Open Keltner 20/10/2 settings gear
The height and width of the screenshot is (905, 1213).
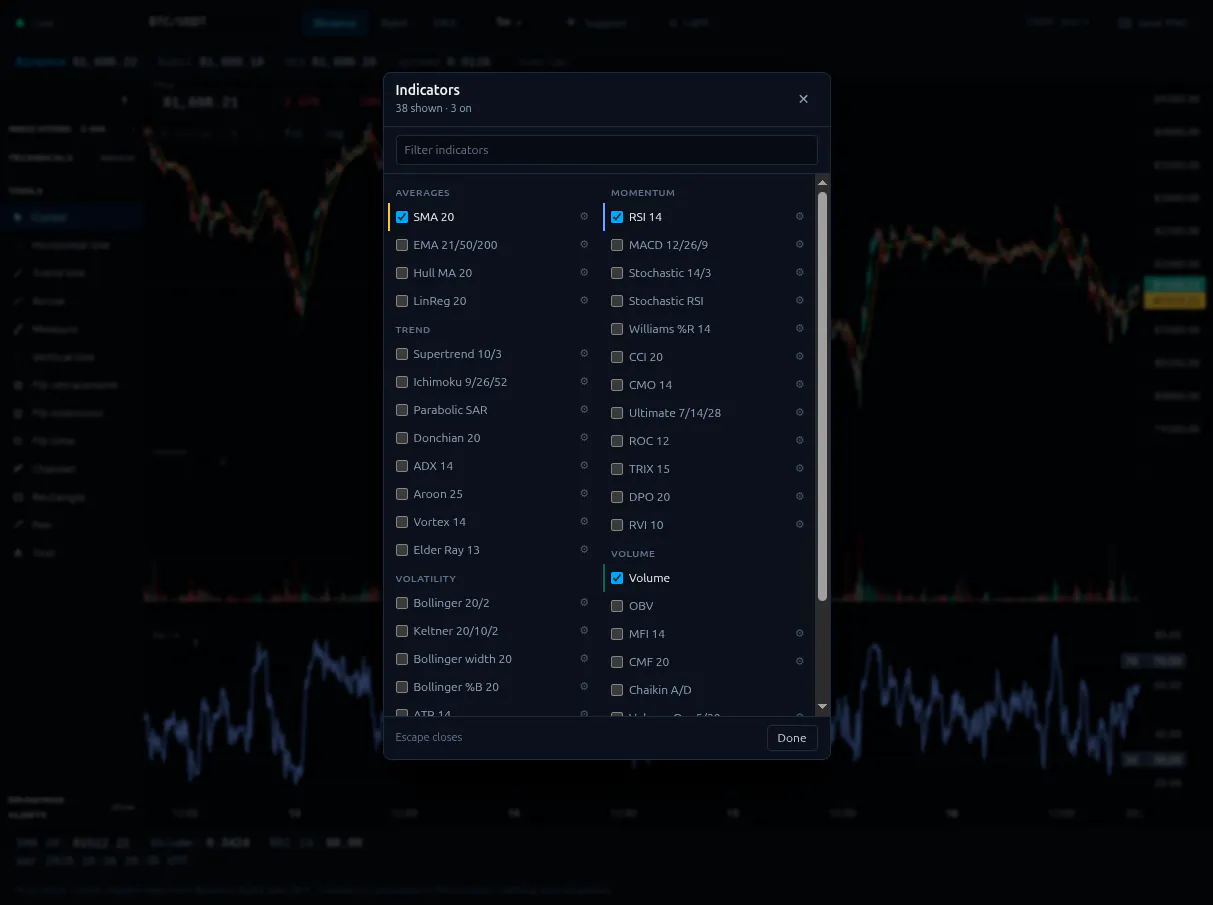pos(584,630)
